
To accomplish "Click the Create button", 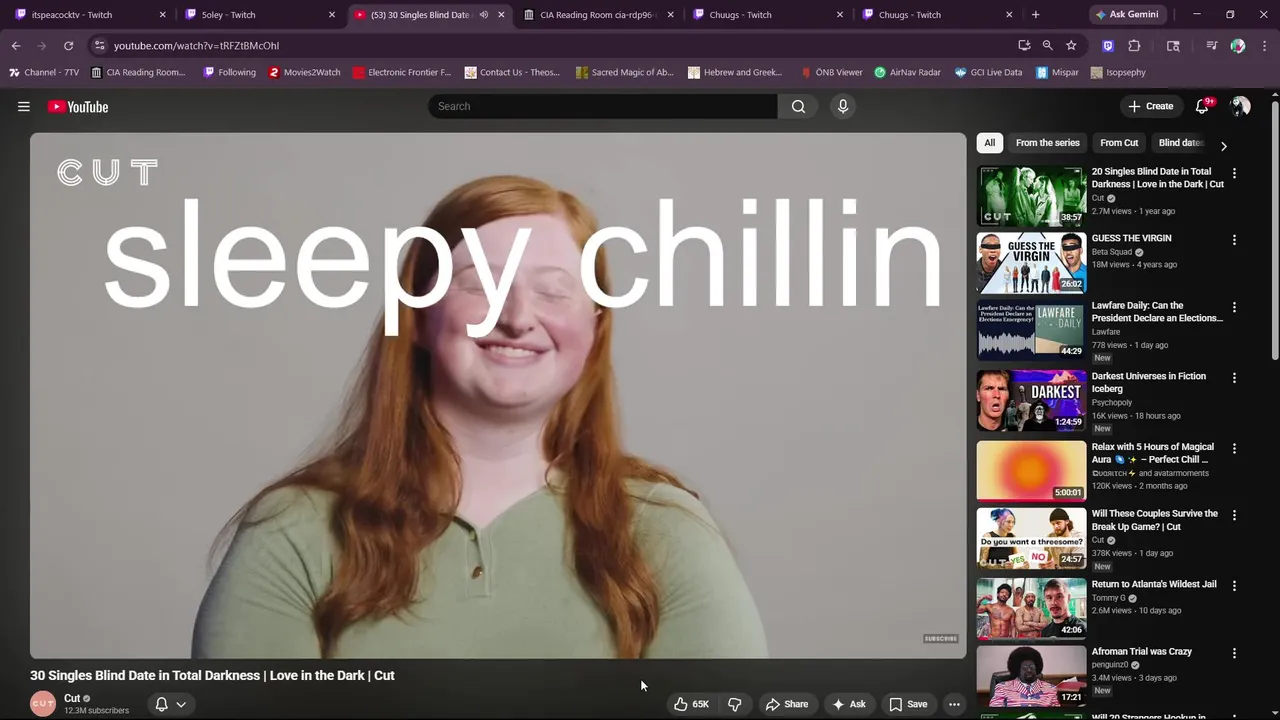I will point(1150,106).
